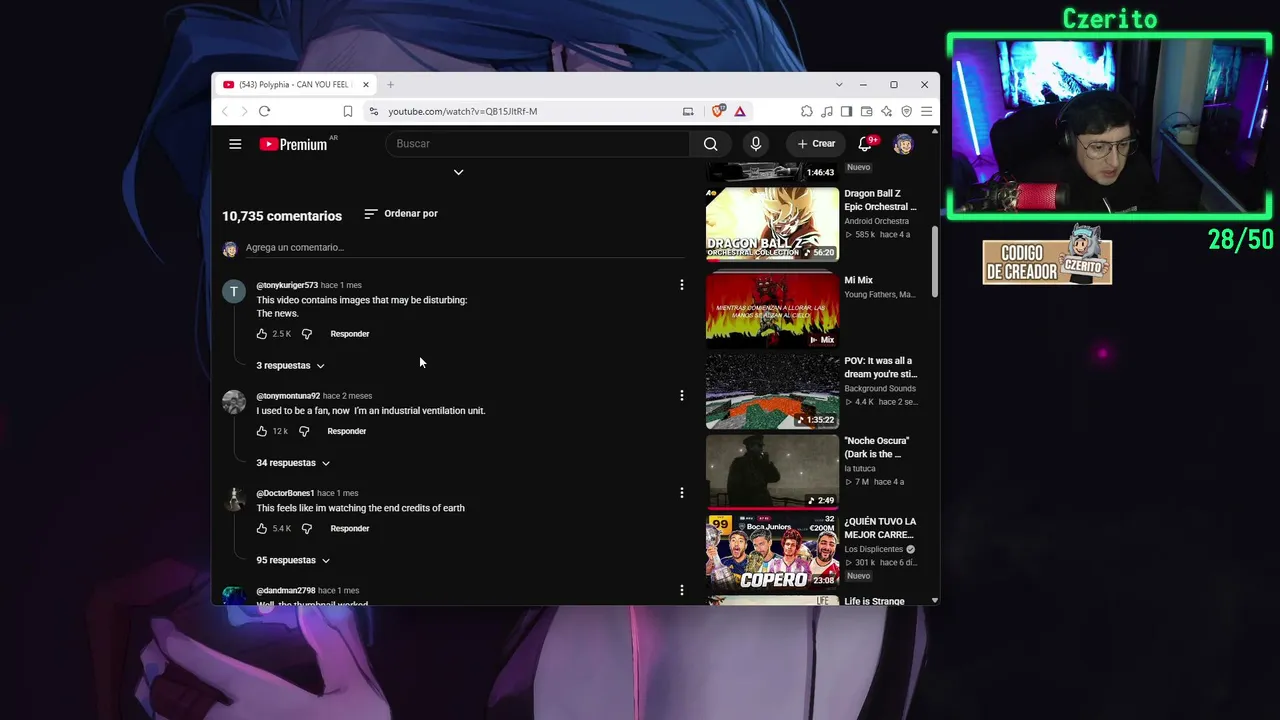
Task: Click the YouTube Buscar search field
Action: coord(537,144)
